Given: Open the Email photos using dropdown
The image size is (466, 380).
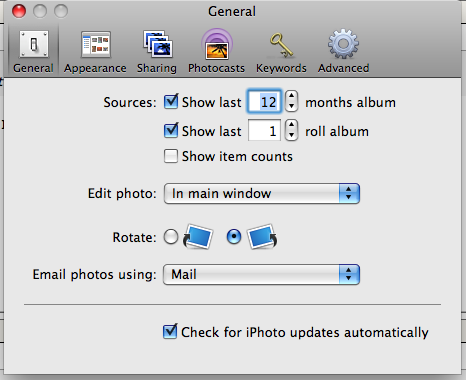Looking at the screenshot, I should point(262,274).
